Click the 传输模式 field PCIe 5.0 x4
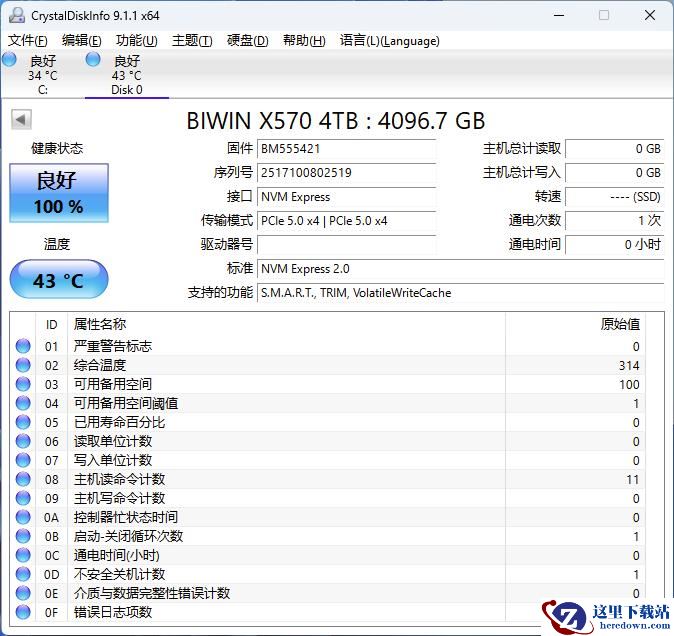674x636 pixels. pyautogui.click(x=346, y=221)
